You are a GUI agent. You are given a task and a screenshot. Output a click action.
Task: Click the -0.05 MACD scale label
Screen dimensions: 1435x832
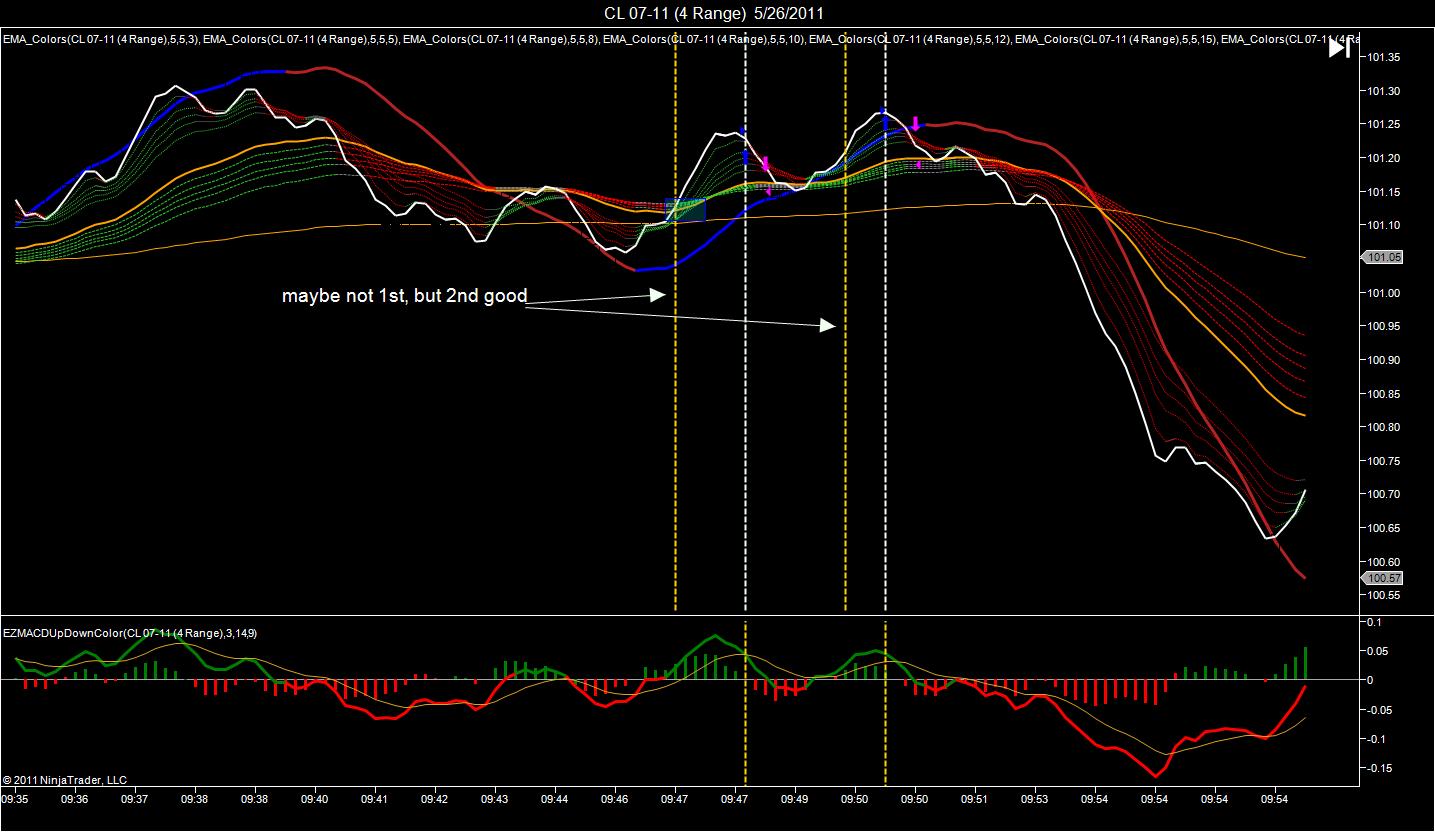1382,710
